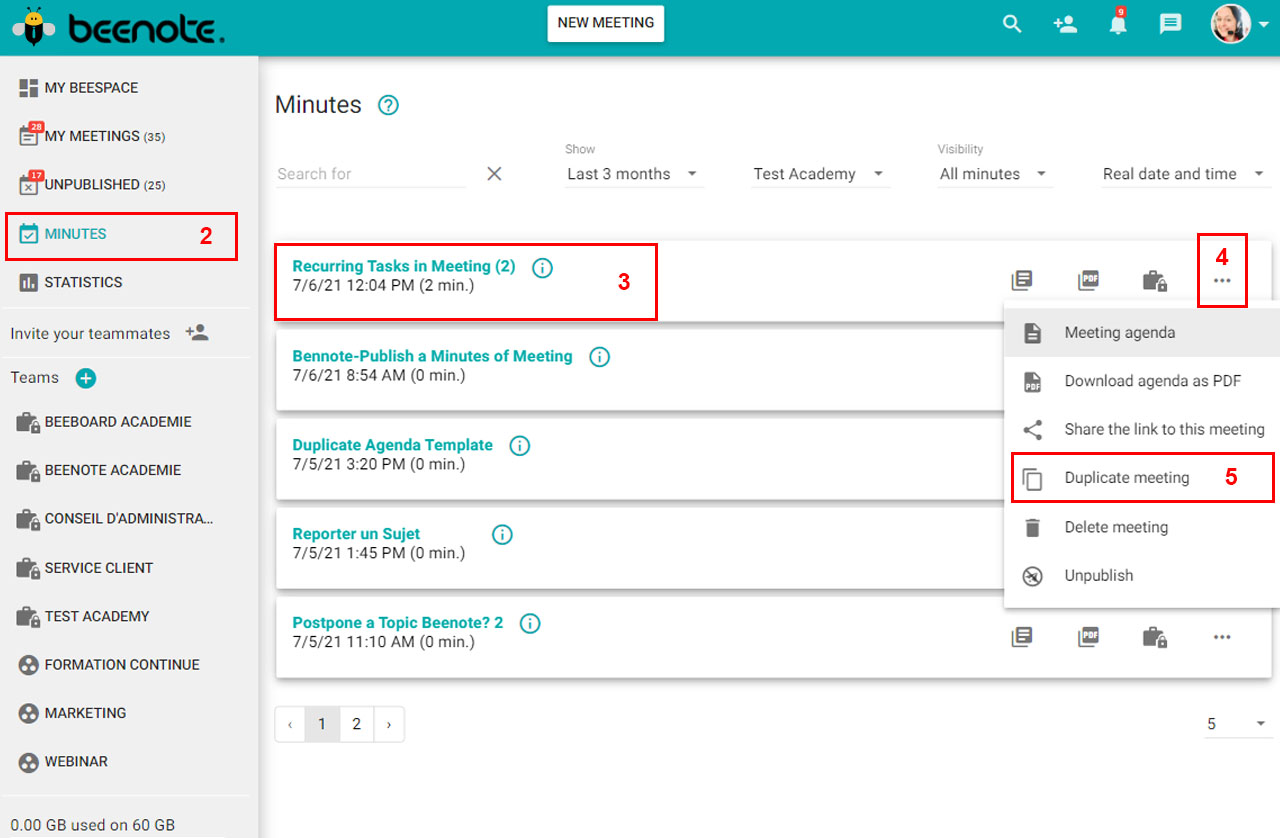Choose Unpublish from the menu
Viewport: 1280px width, 838px height.
1142,576
